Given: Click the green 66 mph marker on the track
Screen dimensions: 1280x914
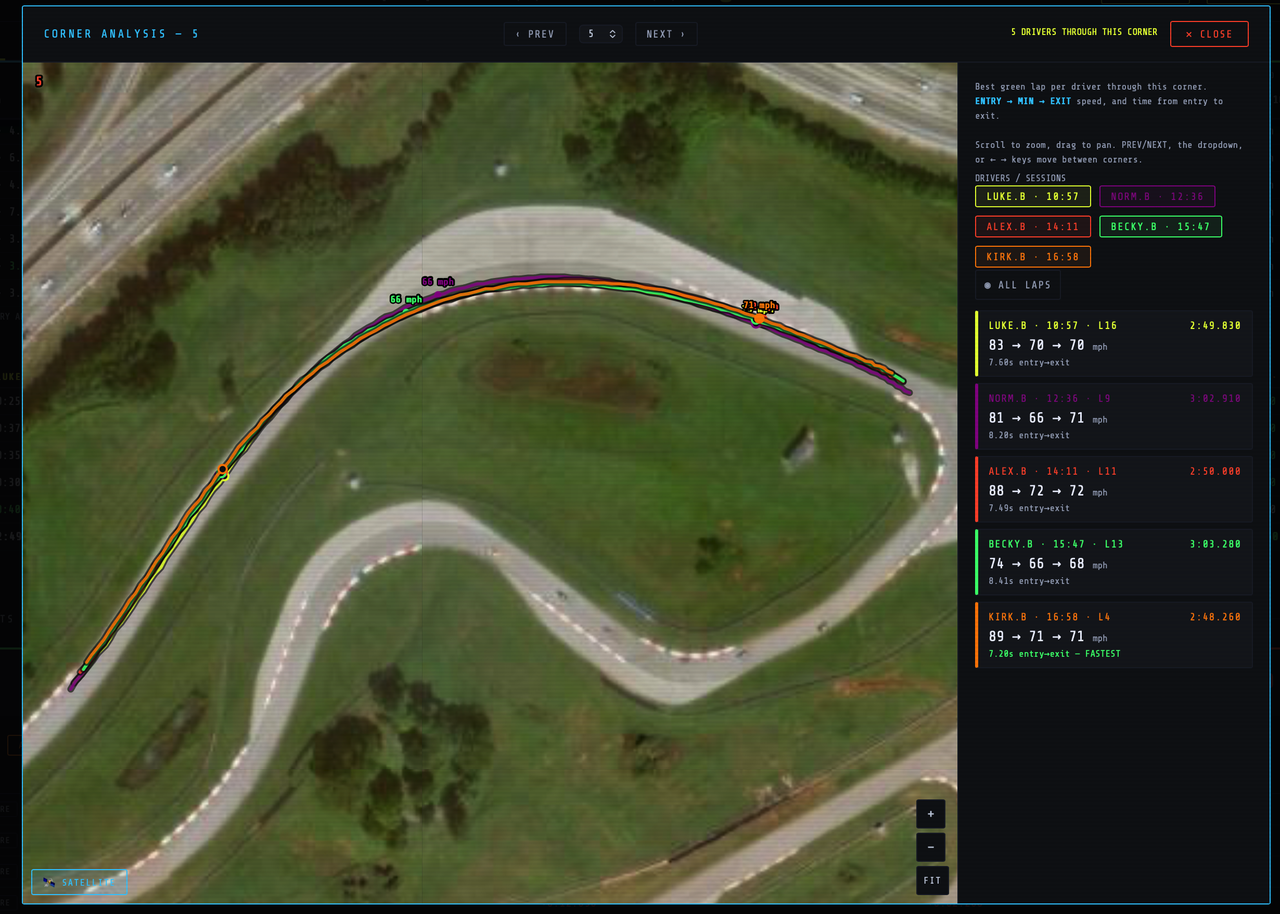Looking at the screenshot, I should [x=406, y=299].
